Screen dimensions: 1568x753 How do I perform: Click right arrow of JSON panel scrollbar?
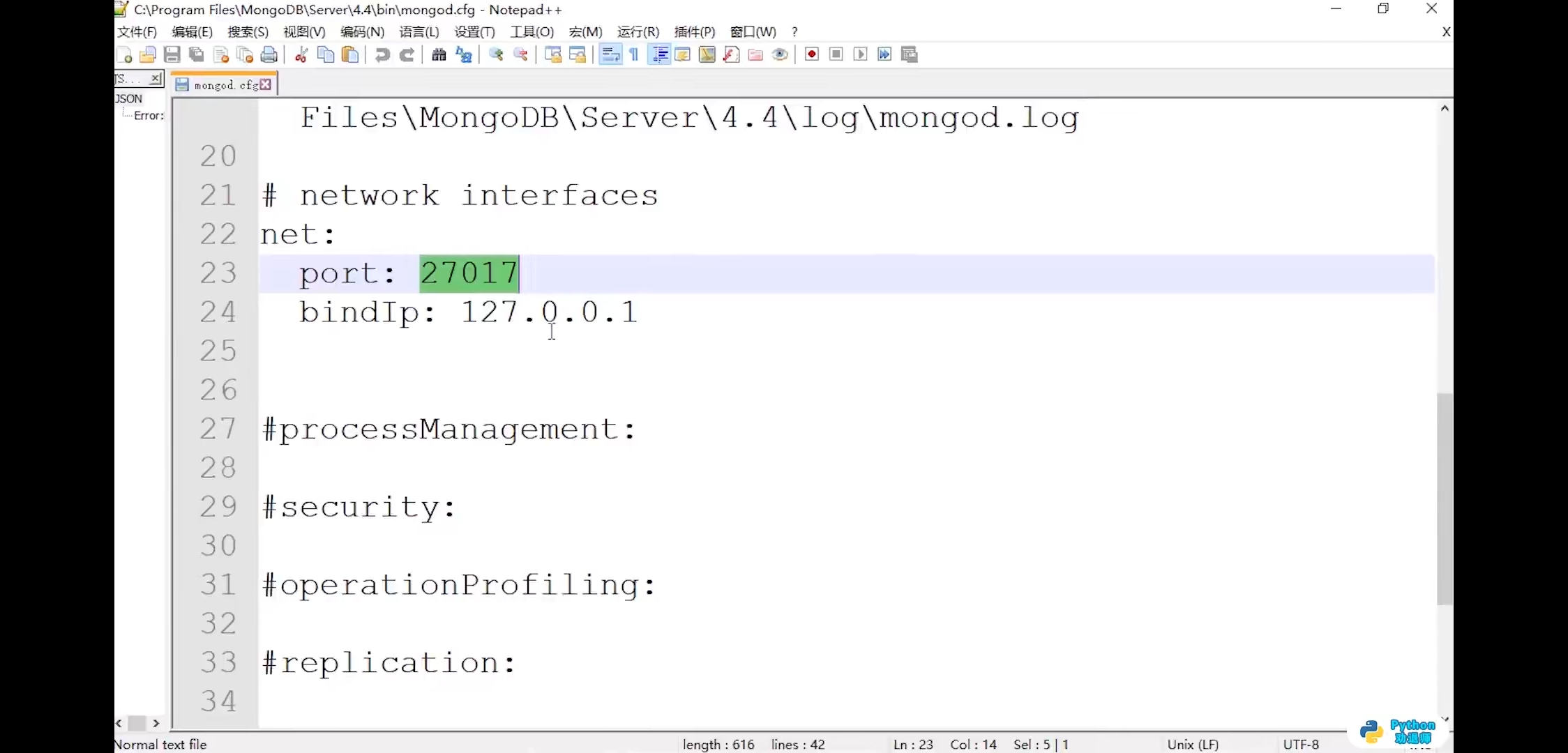[x=156, y=724]
